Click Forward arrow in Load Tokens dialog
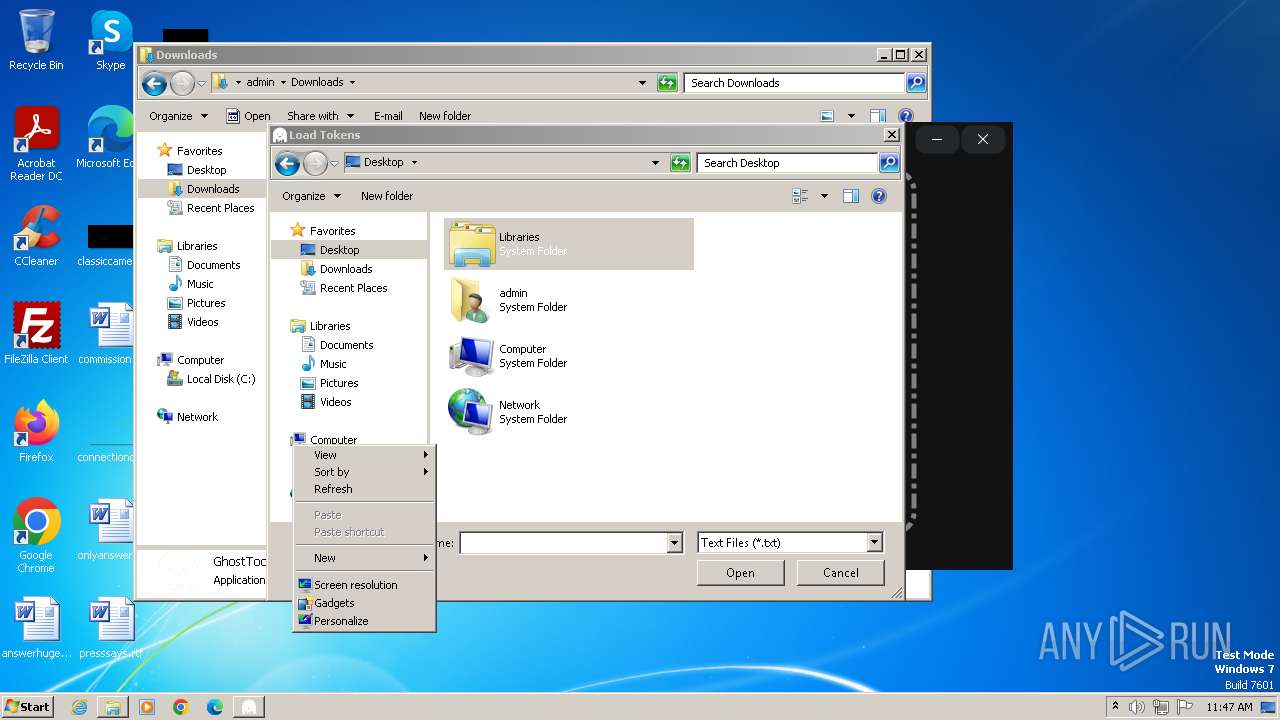1280x720 pixels. (315, 163)
